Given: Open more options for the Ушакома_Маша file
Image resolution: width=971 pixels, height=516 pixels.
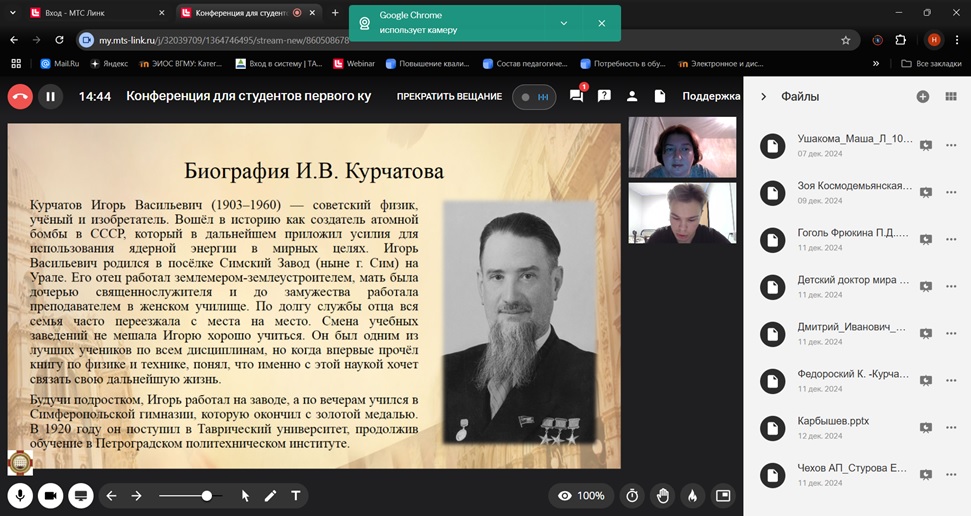Looking at the screenshot, I should [x=951, y=146].
